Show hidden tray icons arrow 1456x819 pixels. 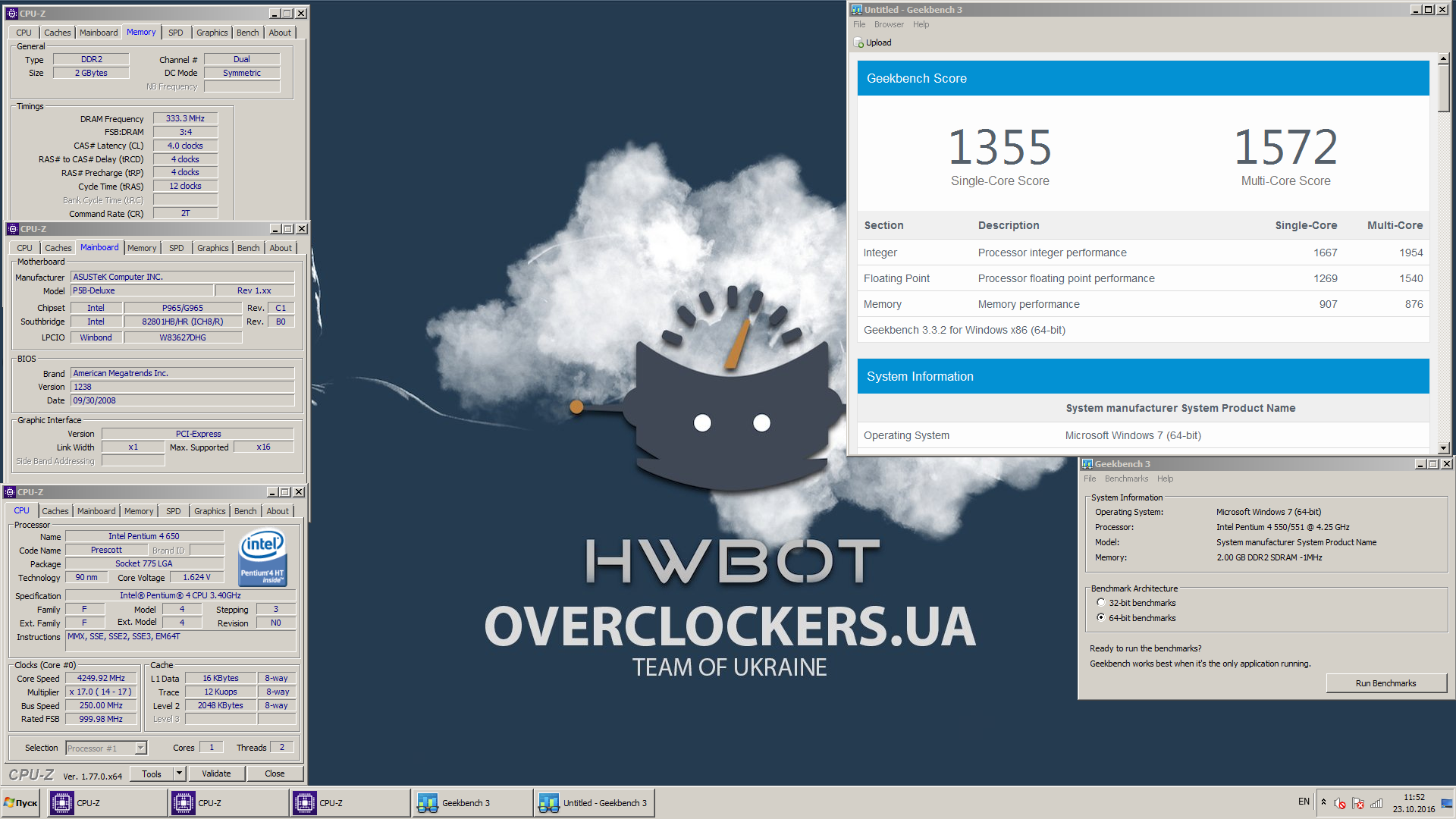(x=1323, y=802)
